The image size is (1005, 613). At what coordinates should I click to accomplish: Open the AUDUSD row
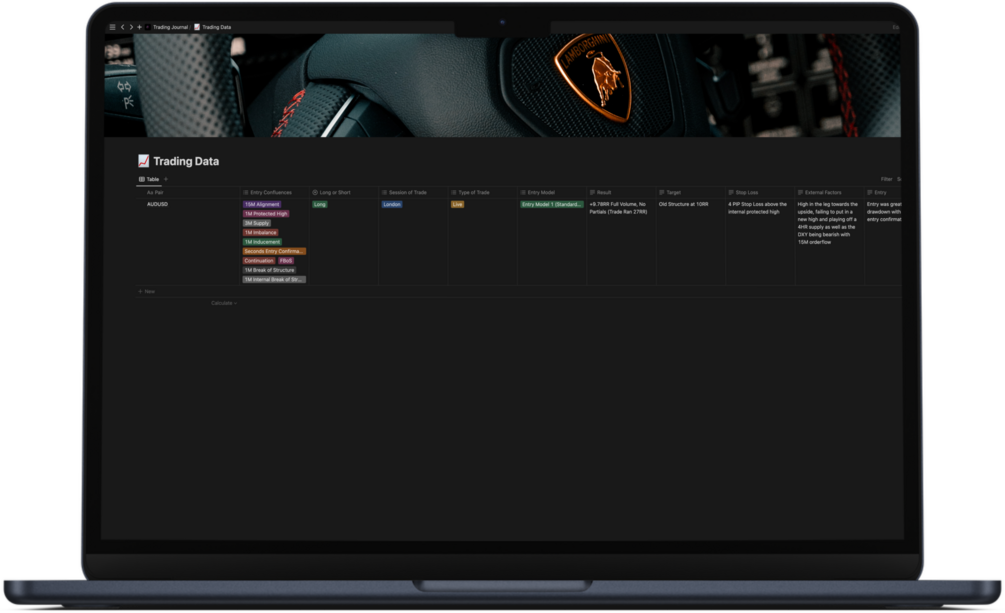(x=158, y=204)
